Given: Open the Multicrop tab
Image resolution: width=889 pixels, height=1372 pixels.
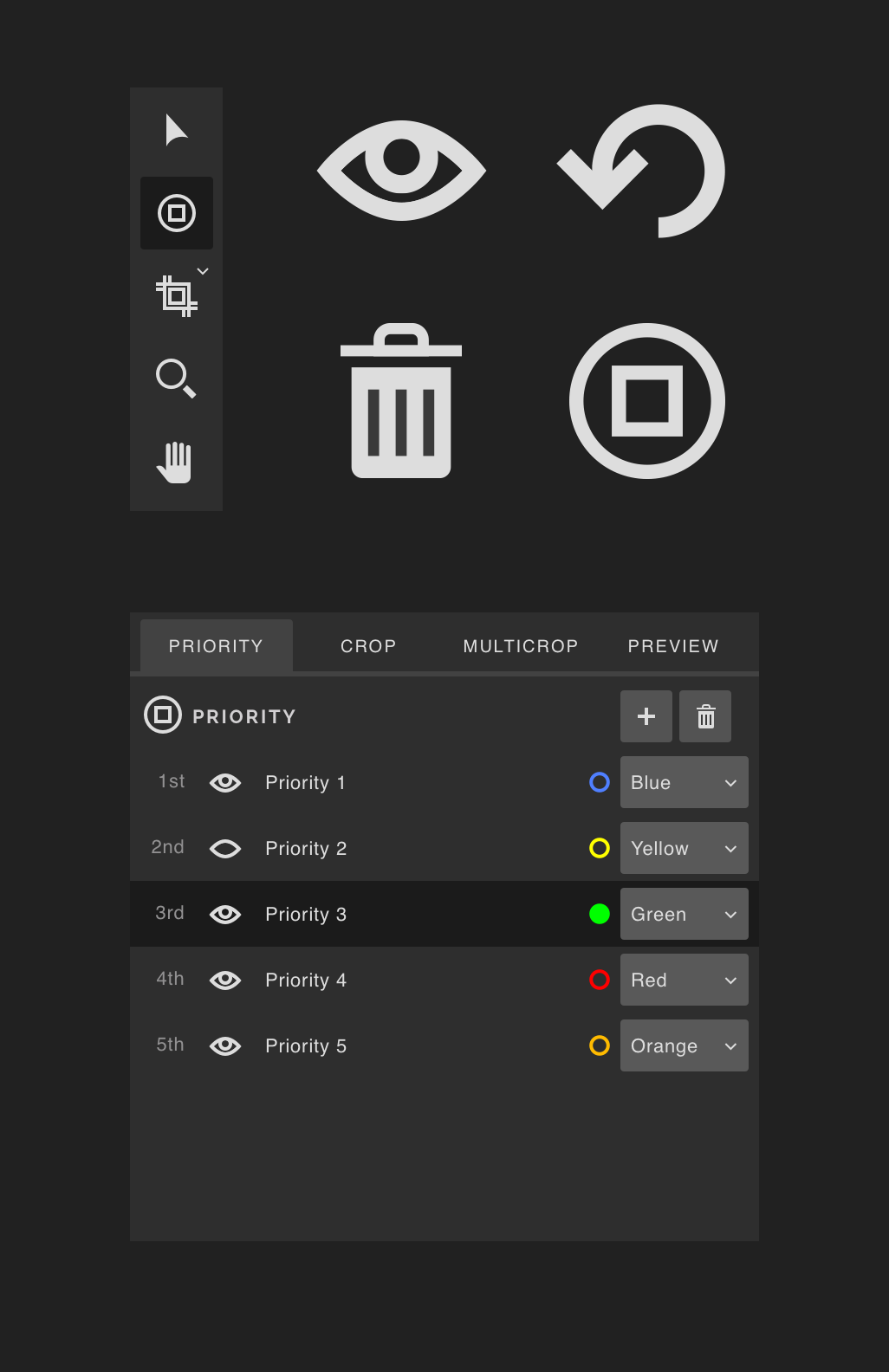Looking at the screenshot, I should coord(521,646).
